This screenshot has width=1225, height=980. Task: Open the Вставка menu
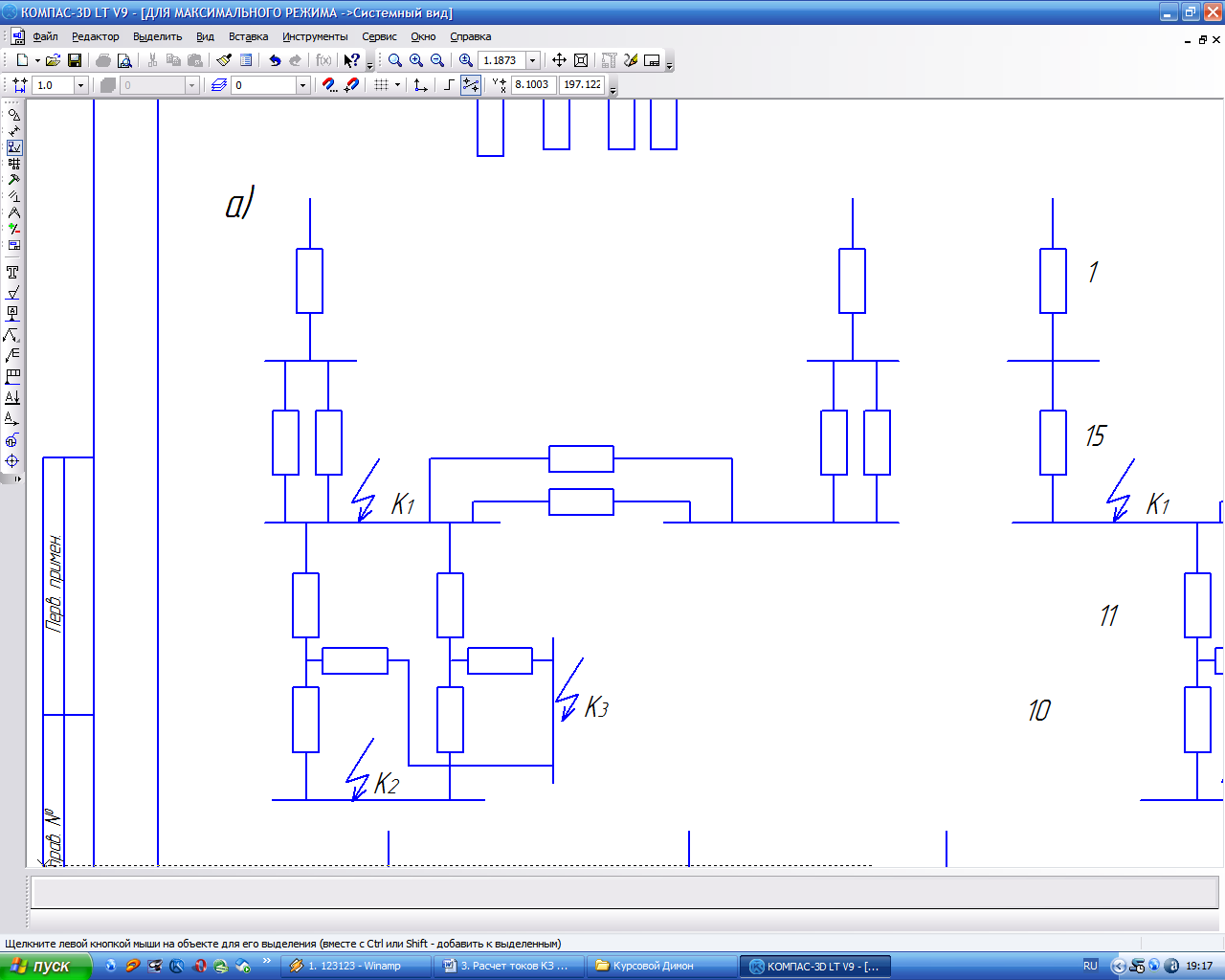pos(249,36)
